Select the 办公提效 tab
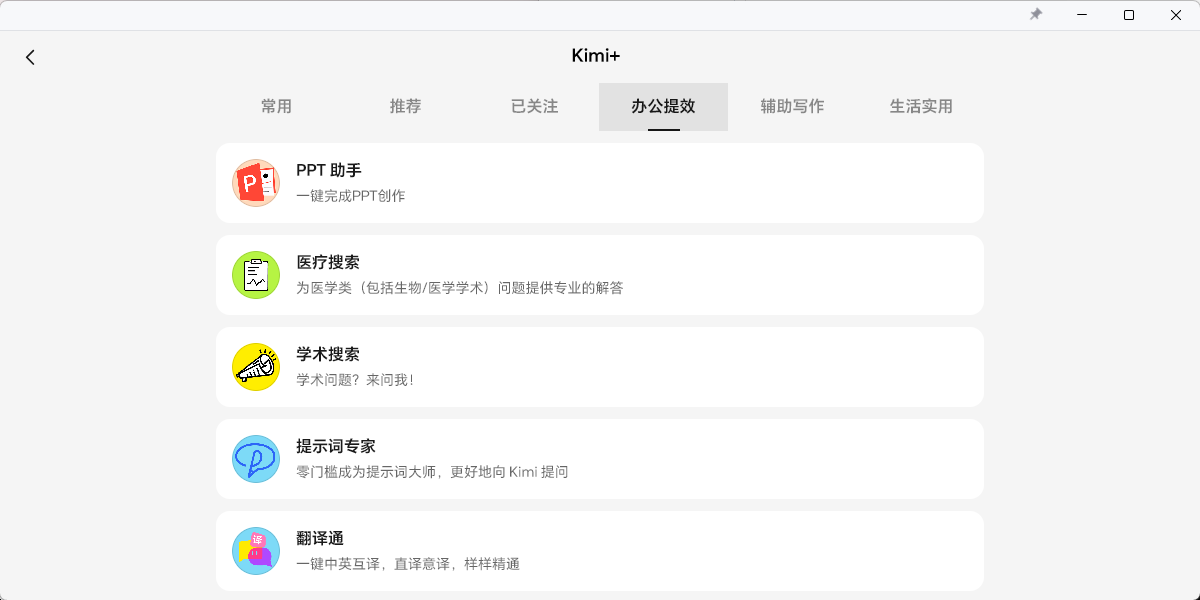Screen dimensions: 1200x600 click(x=663, y=107)
